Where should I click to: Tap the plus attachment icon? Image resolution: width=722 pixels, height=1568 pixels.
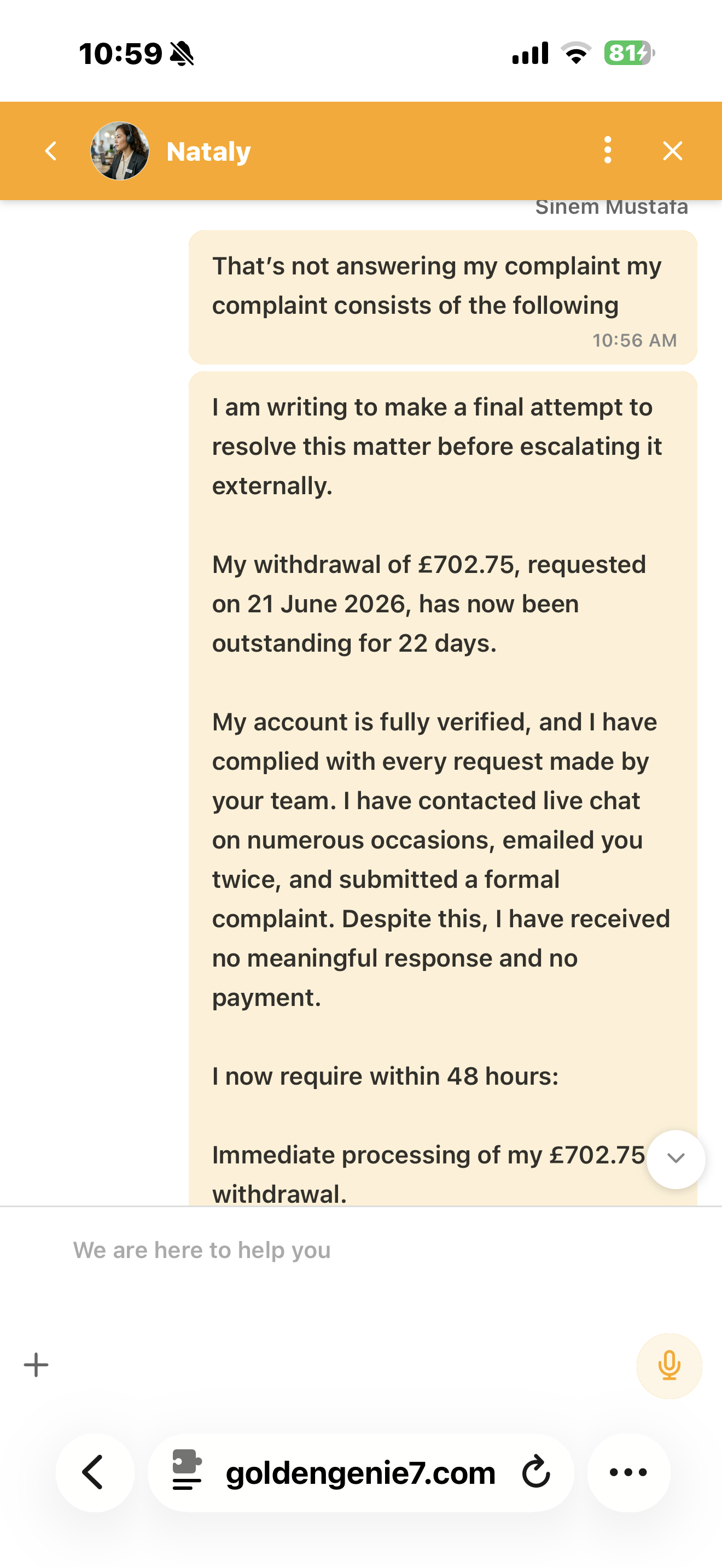[x=36, y=1365]
